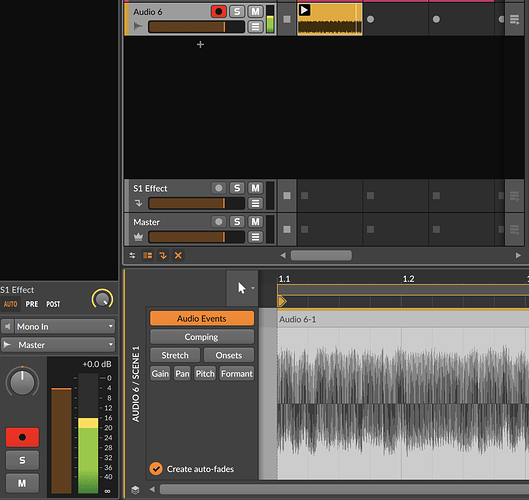Click the Audio 6 volume fader
The width and height of the screenshot is (529, 500).
pyautogui.click(x=196, y=27)
